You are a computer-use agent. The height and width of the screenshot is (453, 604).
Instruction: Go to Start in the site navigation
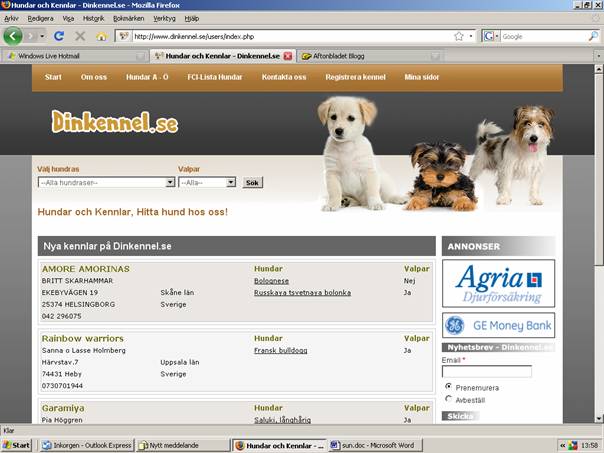click(53, 77)
